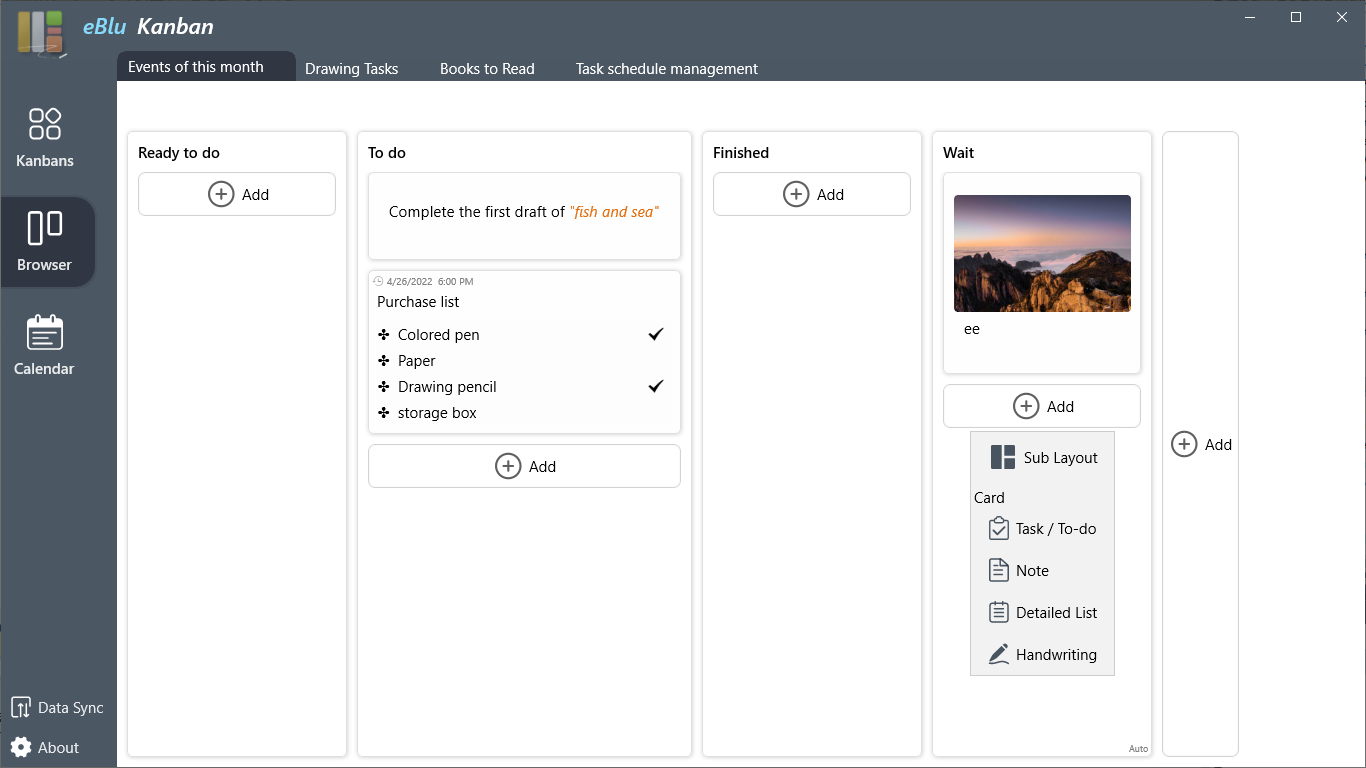Select the Browser sidebar icon

pos(45,229)
